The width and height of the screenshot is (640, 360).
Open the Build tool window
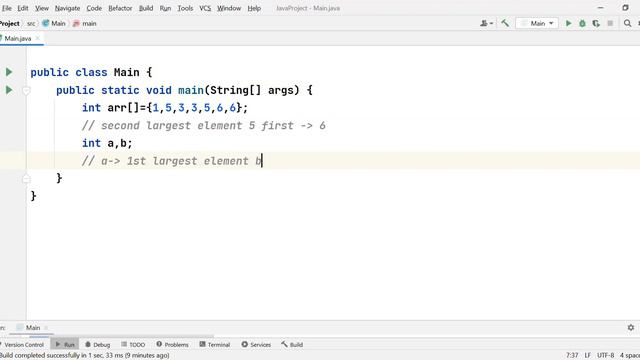coord(292,344)
